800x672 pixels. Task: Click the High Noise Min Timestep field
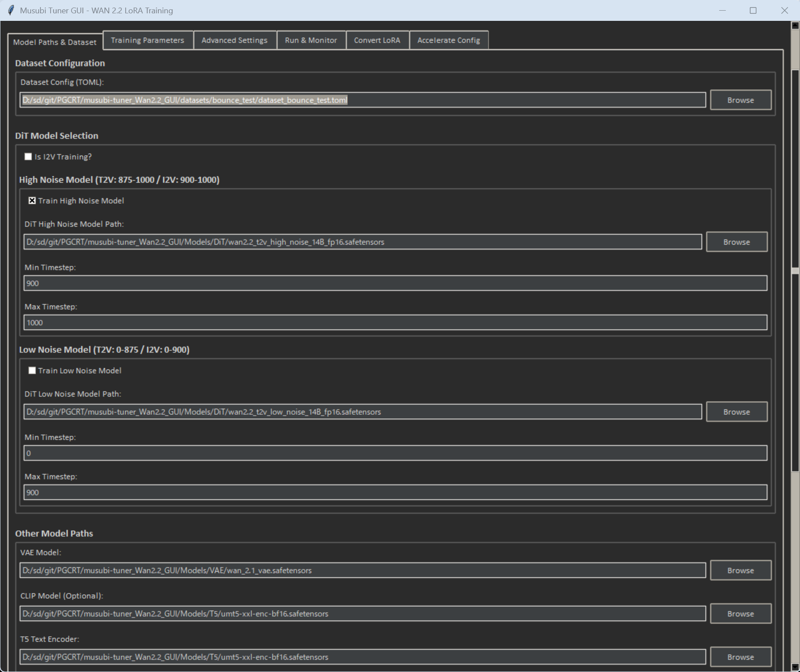(x=395, y=283)
